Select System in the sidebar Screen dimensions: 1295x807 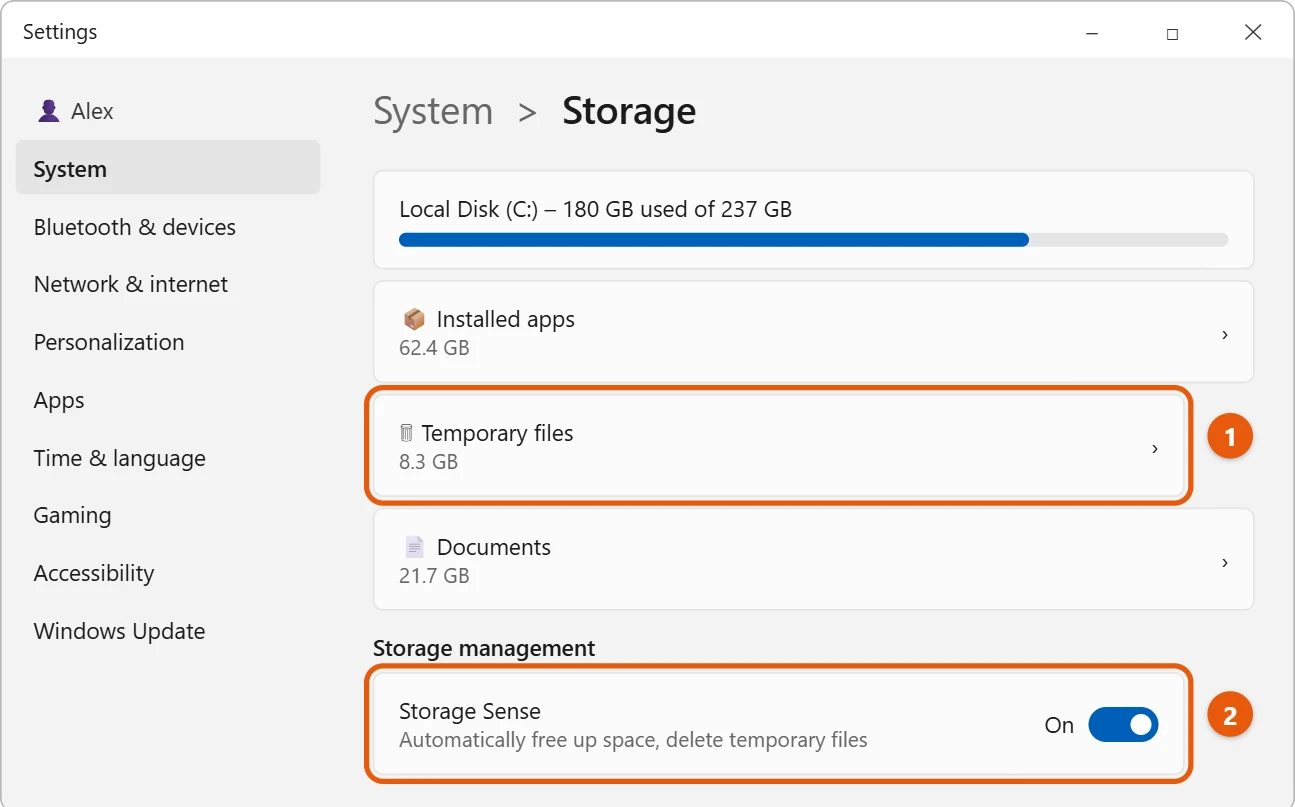[168, 168]
